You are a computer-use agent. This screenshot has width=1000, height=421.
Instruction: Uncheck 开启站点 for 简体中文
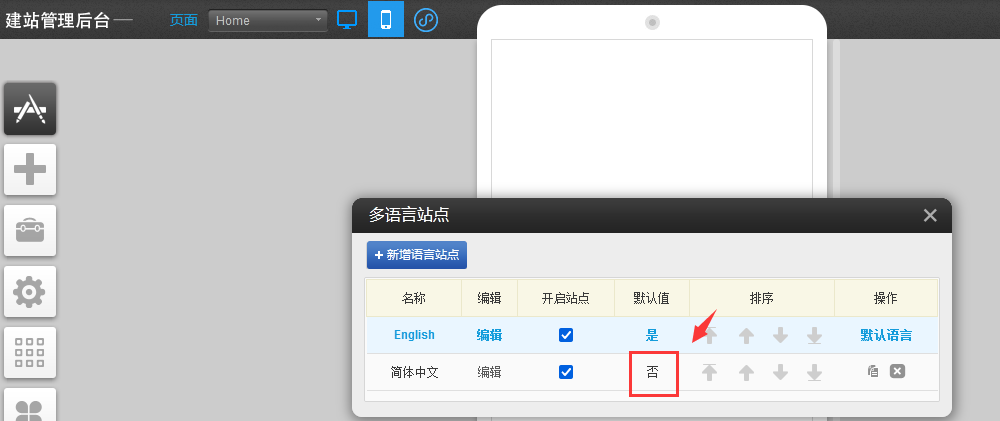click(x=566, y=372)
